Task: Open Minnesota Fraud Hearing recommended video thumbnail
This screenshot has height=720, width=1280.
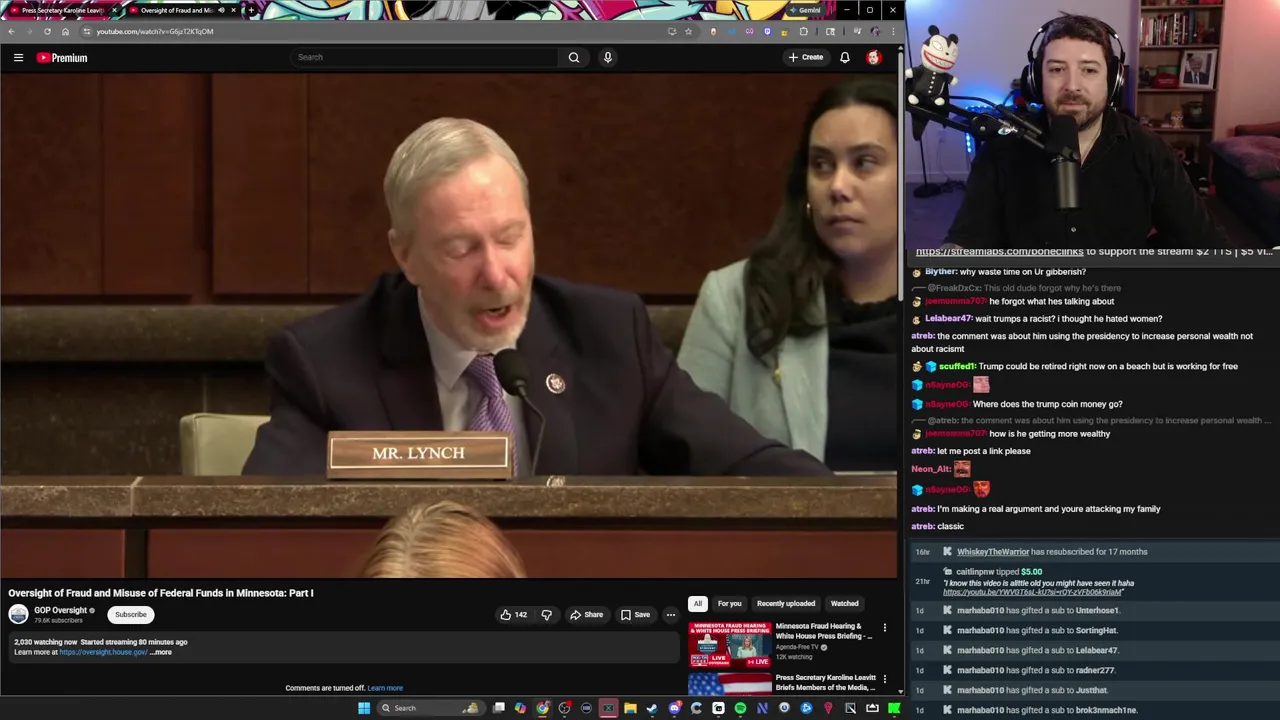Action: tap(729, 643)
